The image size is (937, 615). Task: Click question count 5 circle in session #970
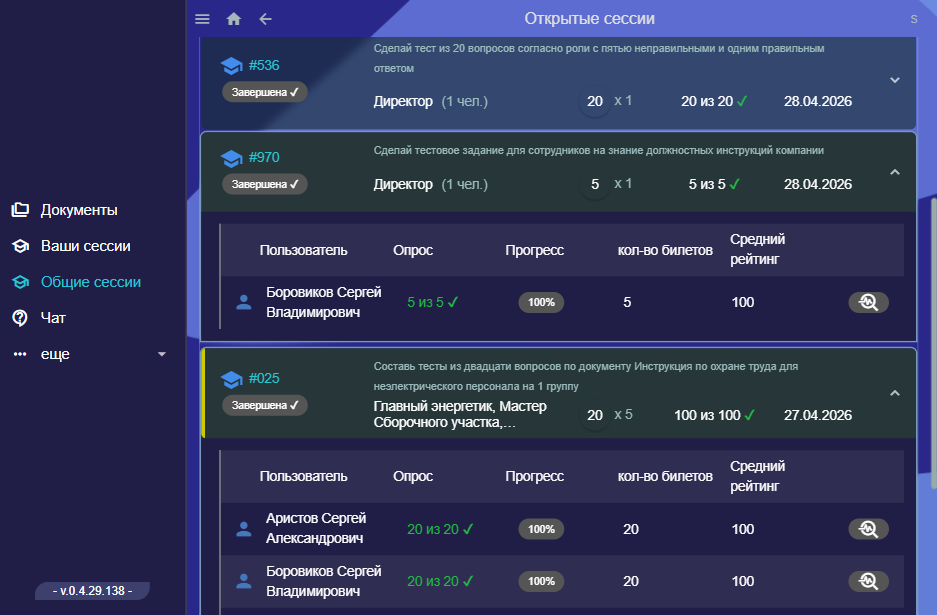(595, 184)
